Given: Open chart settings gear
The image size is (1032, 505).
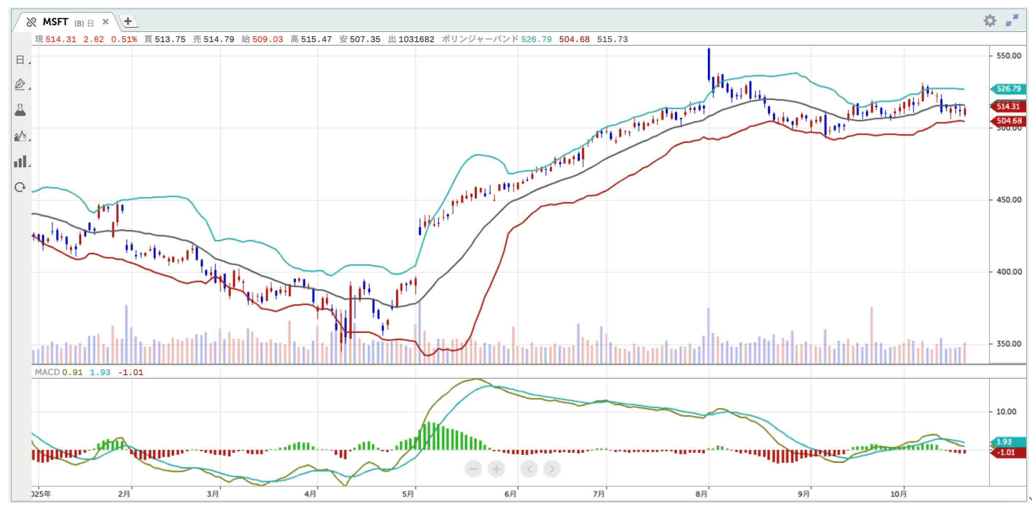Looking at the screenshot, I should (x=989, y=20).
